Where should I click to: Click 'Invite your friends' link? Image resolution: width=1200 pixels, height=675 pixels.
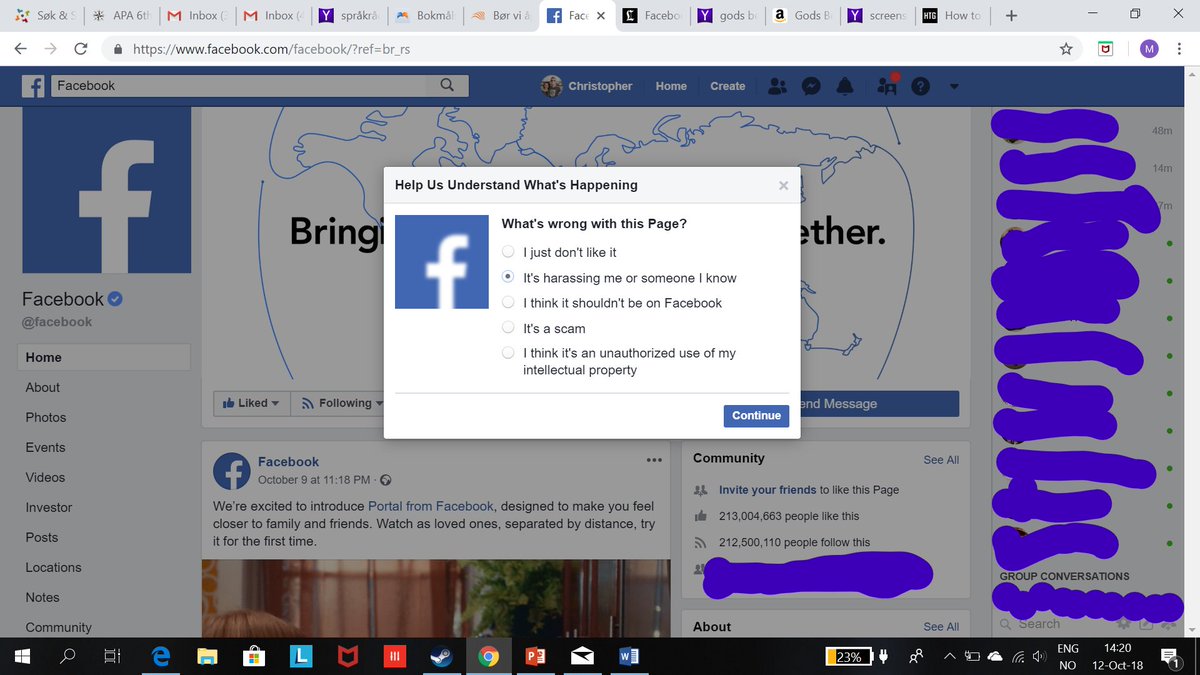pos(767,490)
